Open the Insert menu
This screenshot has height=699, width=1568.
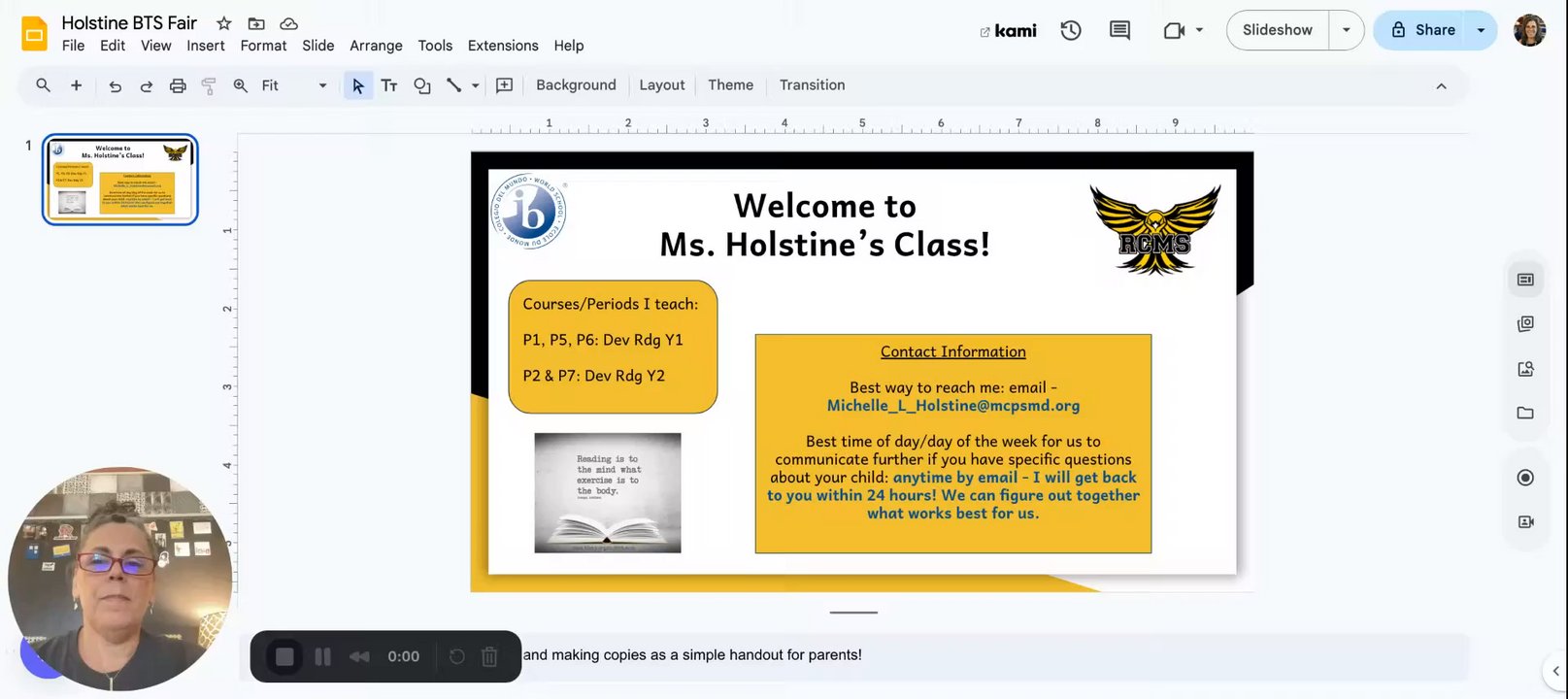tap(206, 46)
